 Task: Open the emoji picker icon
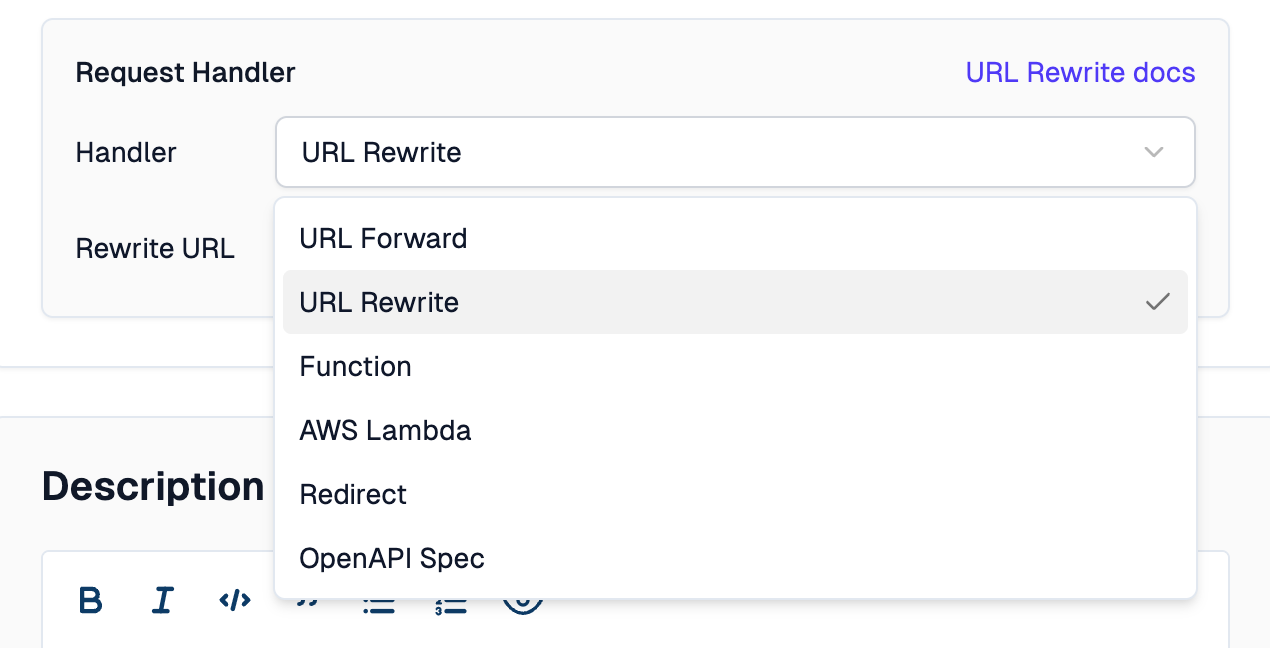[522, 600]
